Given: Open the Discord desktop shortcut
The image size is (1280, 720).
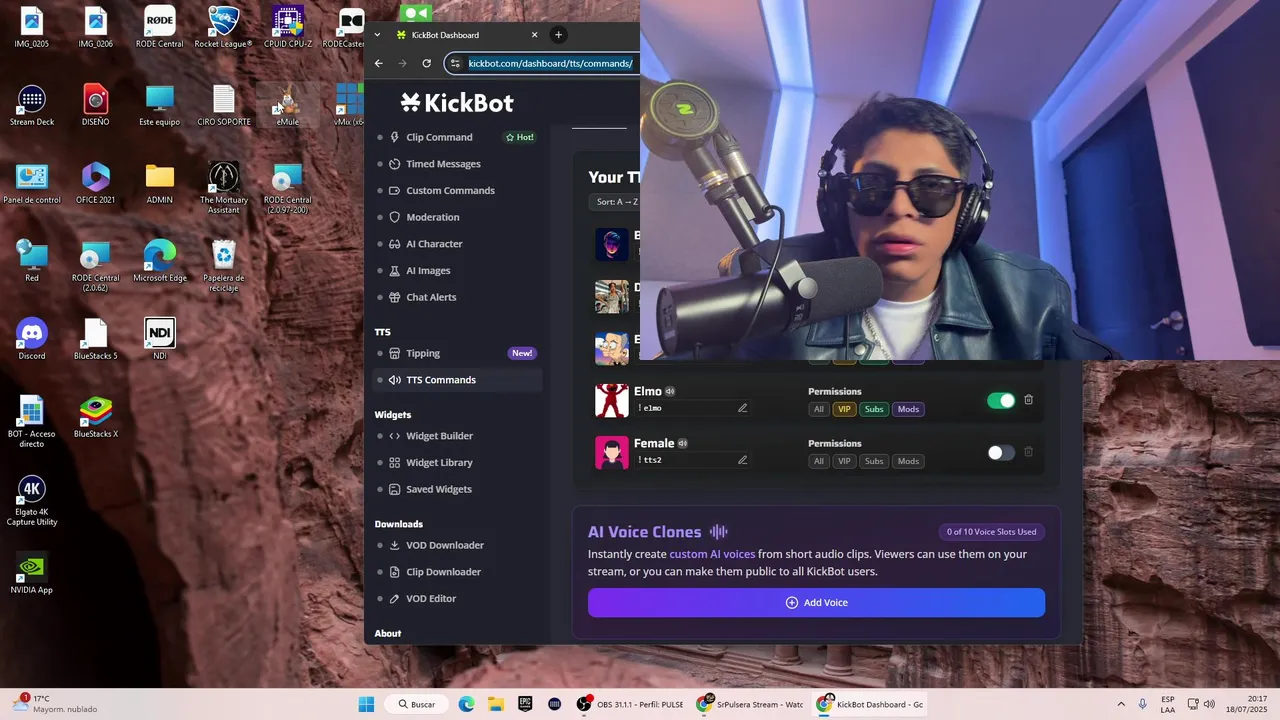Looking at the screenshot, I should coord(32,340).
